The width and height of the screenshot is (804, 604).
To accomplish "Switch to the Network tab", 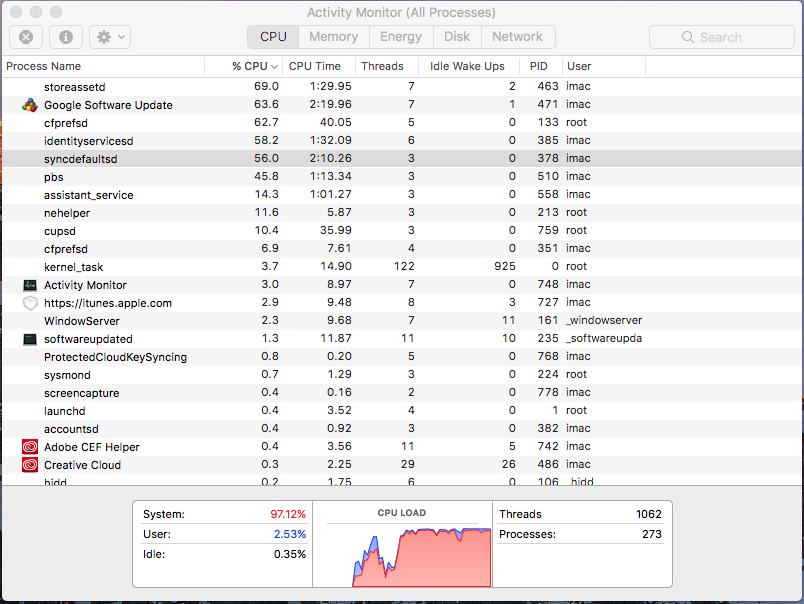I will [517, 37].
